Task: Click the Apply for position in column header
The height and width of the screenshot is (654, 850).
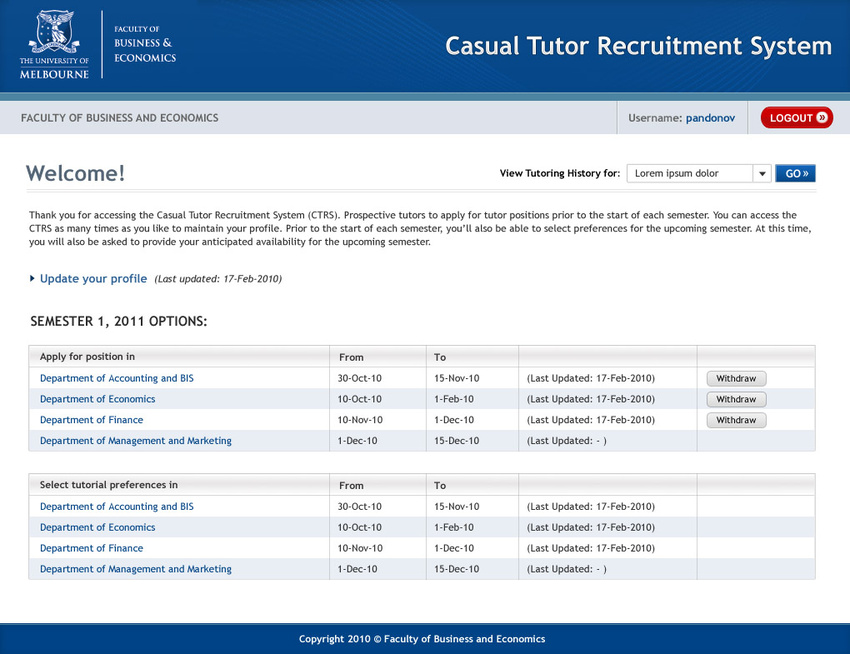Action: (x=87, y=357)
